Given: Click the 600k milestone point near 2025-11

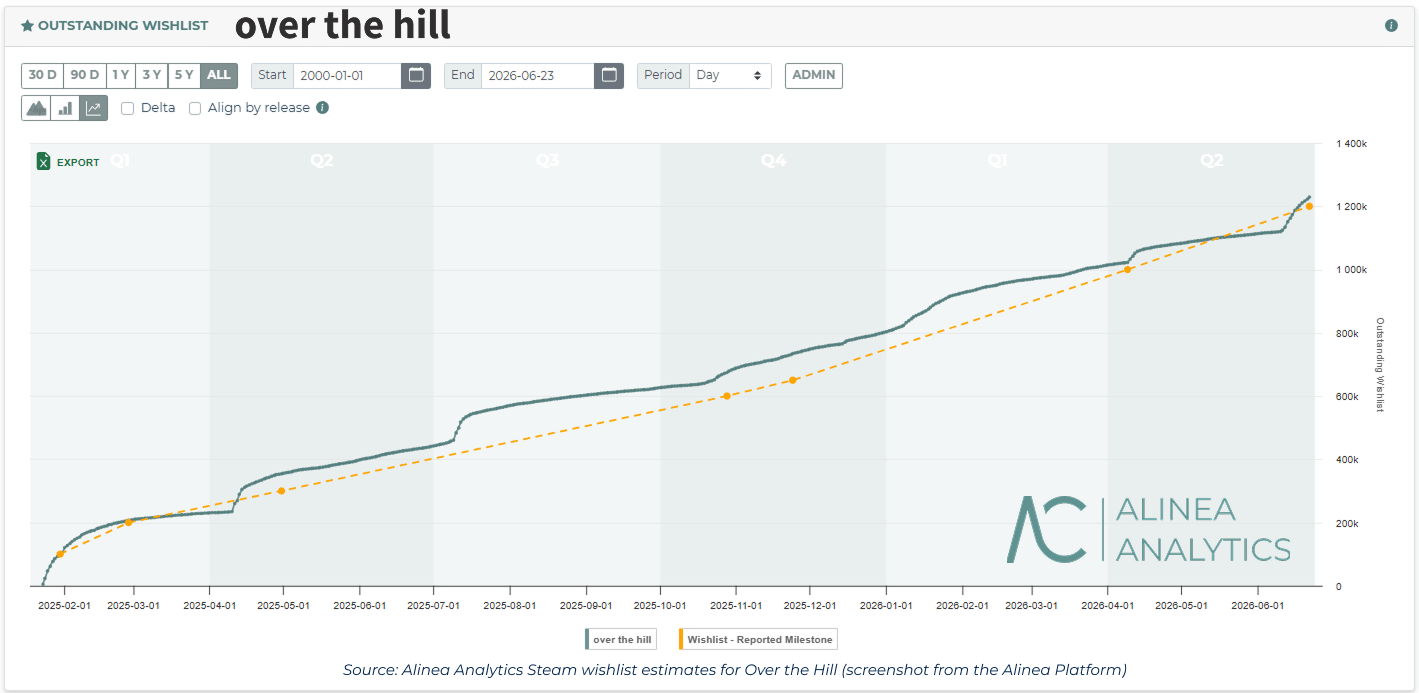Looking at the screenshot, I should 726,396.
